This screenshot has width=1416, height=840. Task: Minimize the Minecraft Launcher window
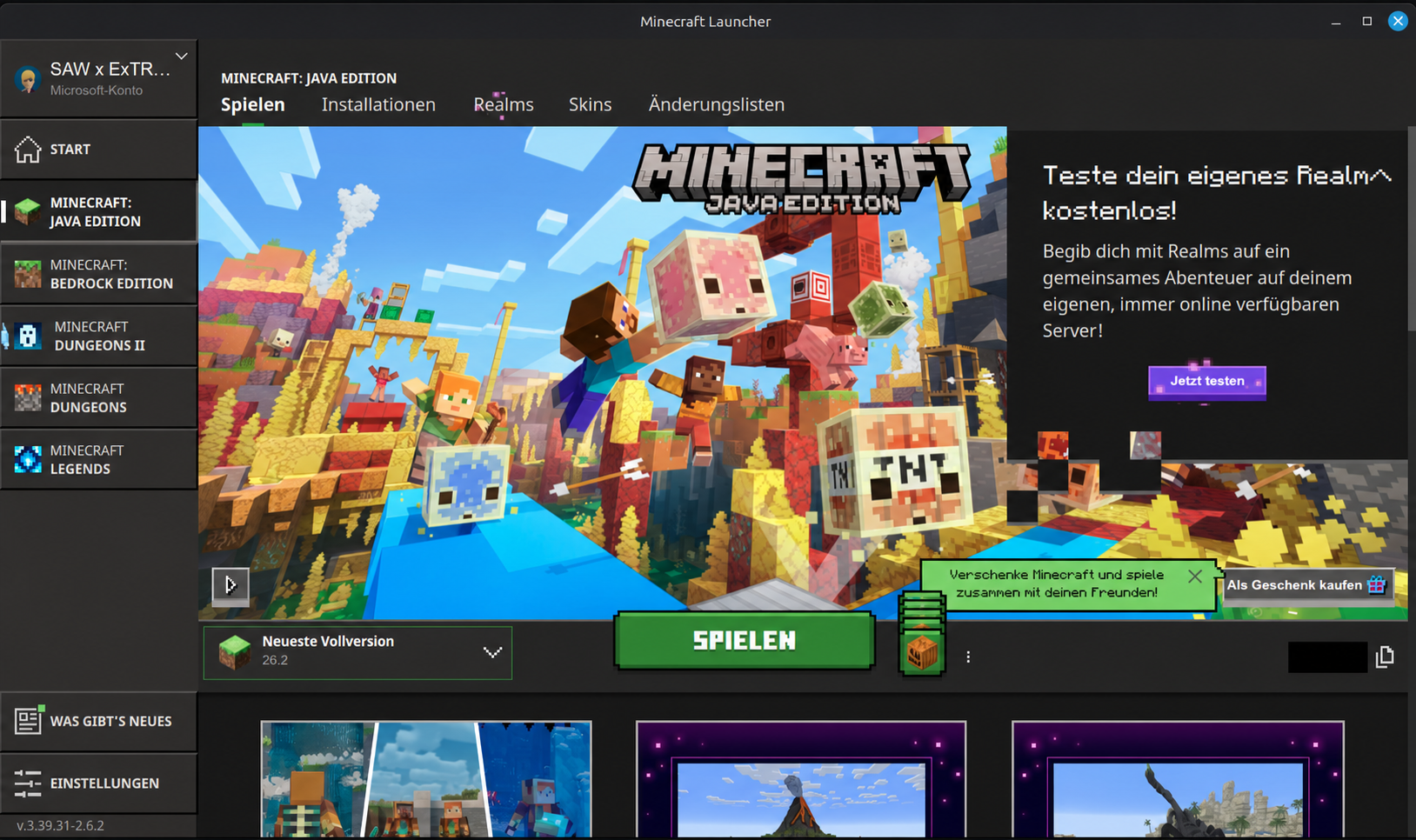click(x=1336, y=22)
